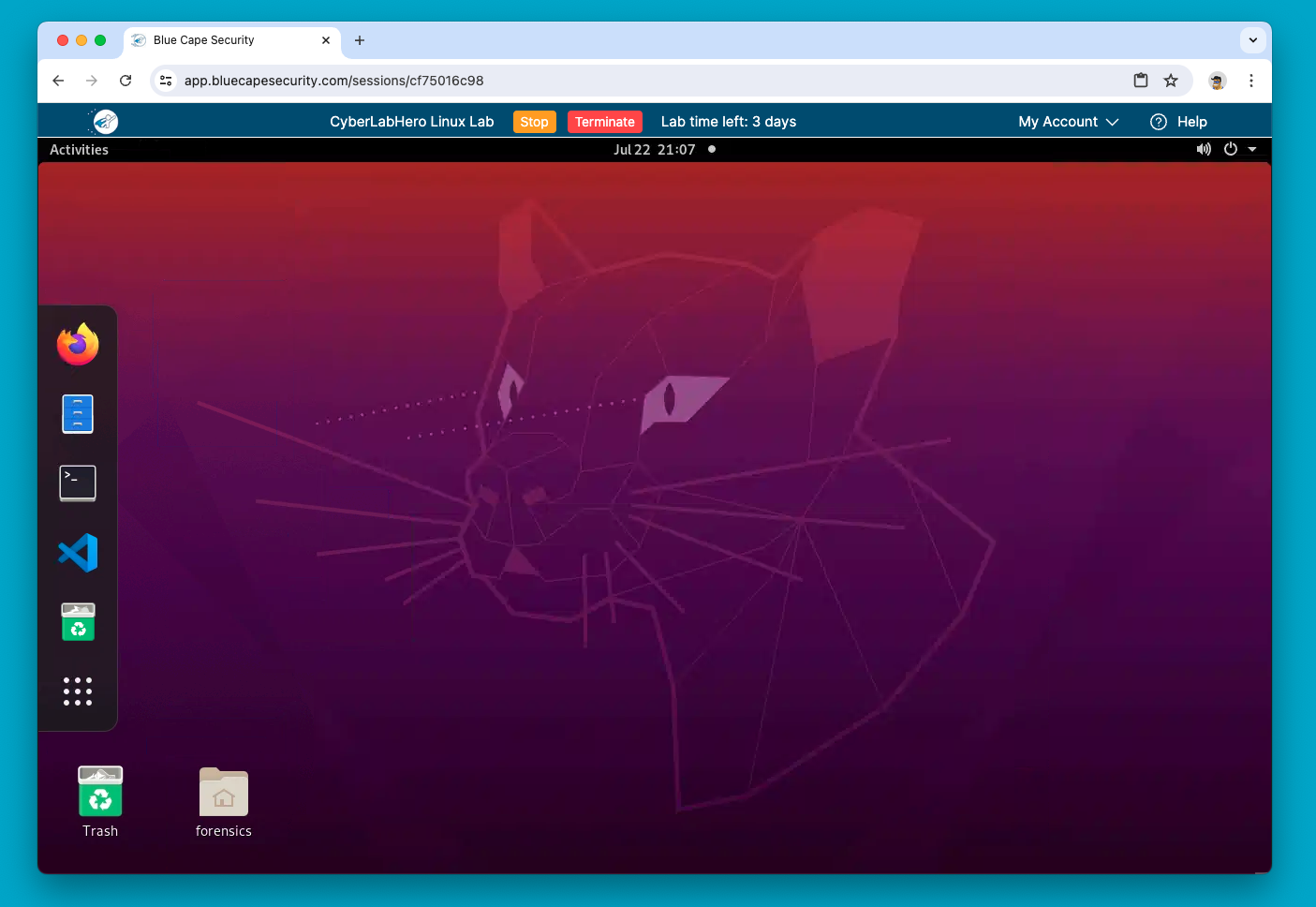Open the browser profile avatar
1316x907 pixels.
click(x=1218, y=81)
